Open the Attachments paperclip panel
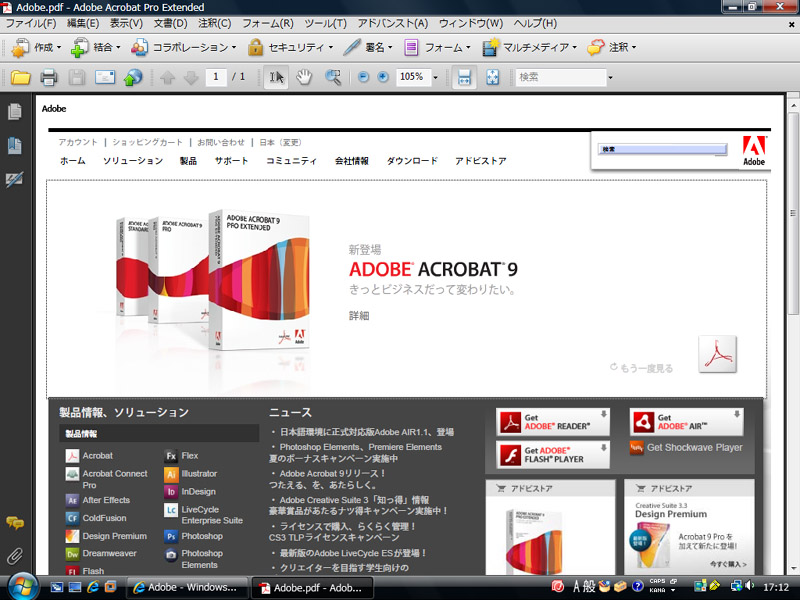 [x=15, y=556]
